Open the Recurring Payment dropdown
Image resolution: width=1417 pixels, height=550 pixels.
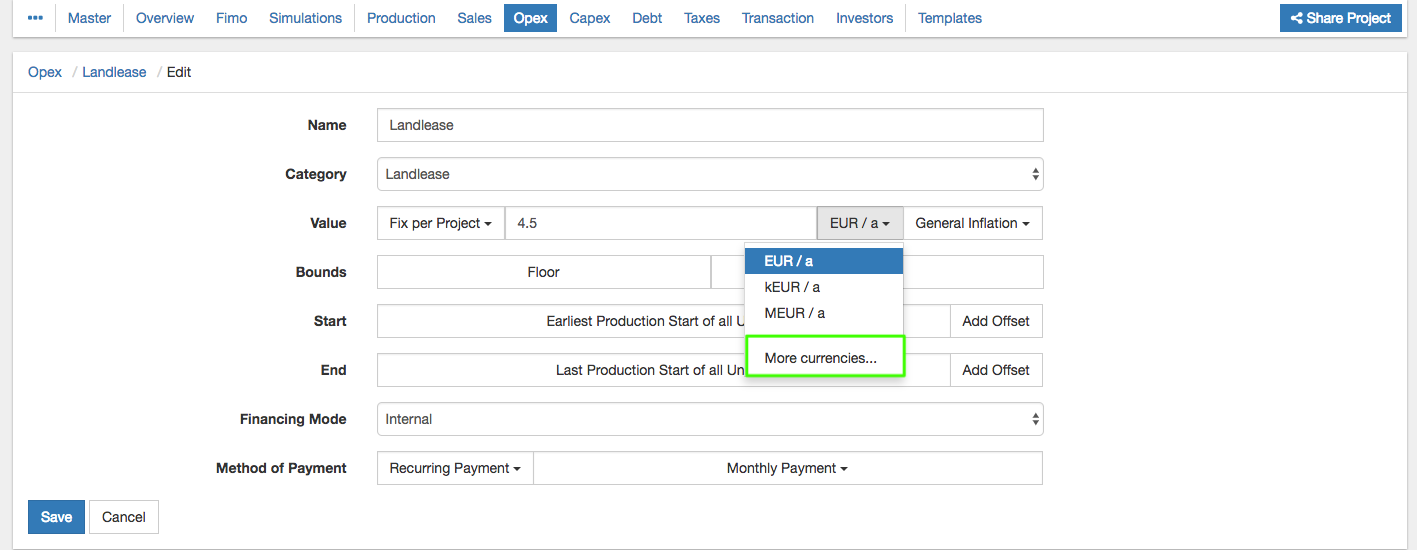pos(455,468)
